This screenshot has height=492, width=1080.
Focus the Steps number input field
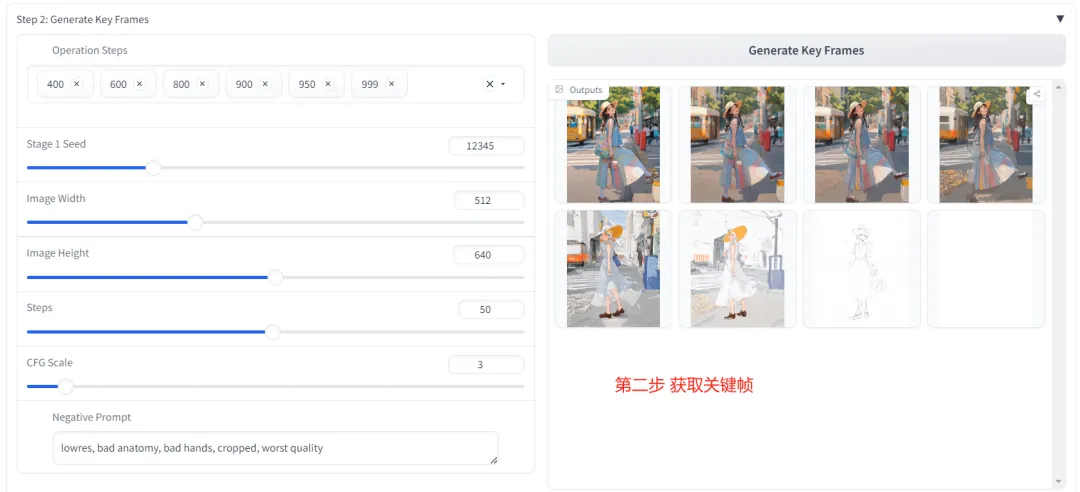[490, 309]
